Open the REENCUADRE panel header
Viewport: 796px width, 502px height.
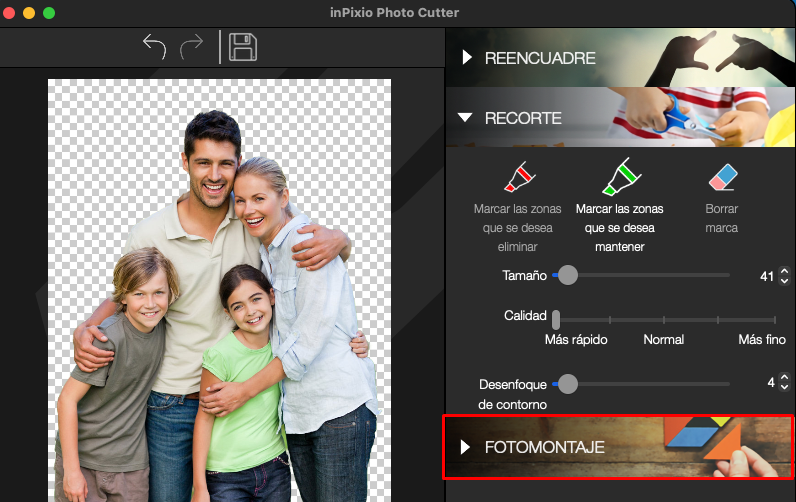620,57
